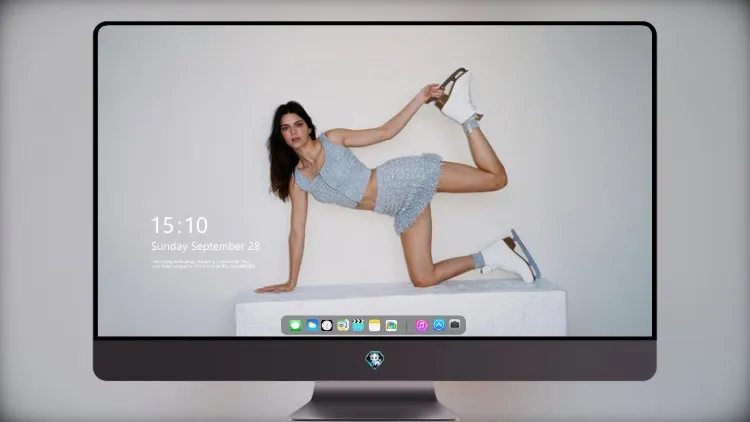Launch the Weather app from dock
Viewport: 750px width, 422px height.
312,325
